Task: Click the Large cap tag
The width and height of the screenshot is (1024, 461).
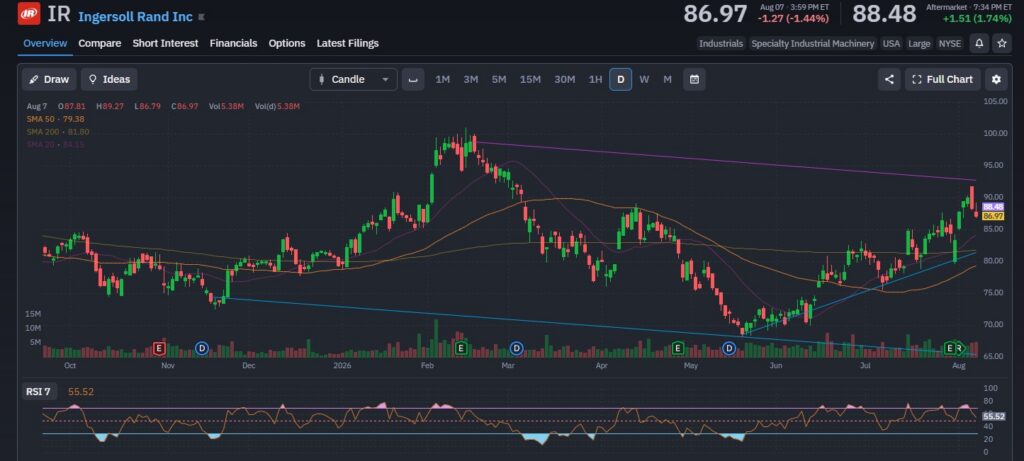Action: tap(919, 43)
